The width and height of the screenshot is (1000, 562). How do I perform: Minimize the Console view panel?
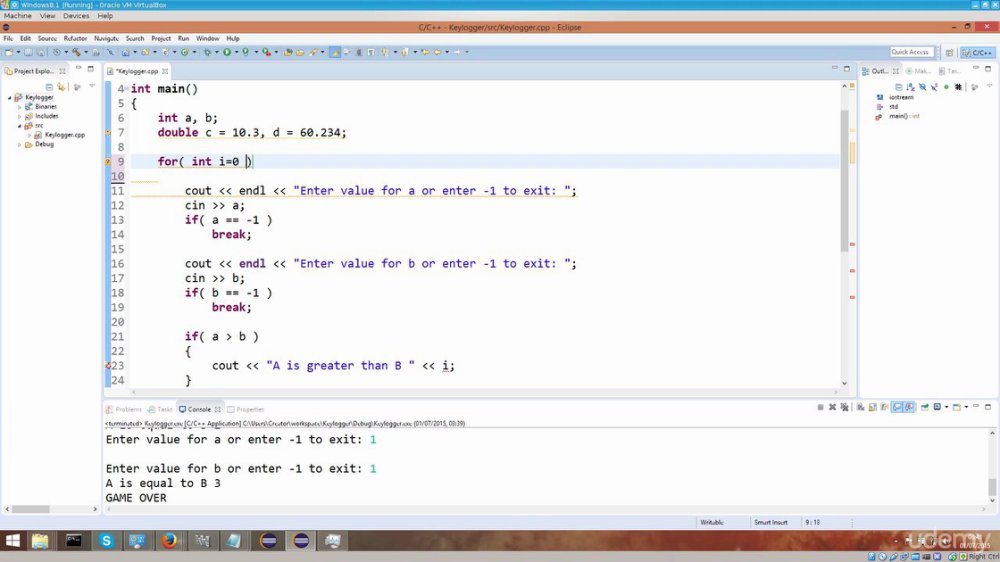[x=976, y=406]
